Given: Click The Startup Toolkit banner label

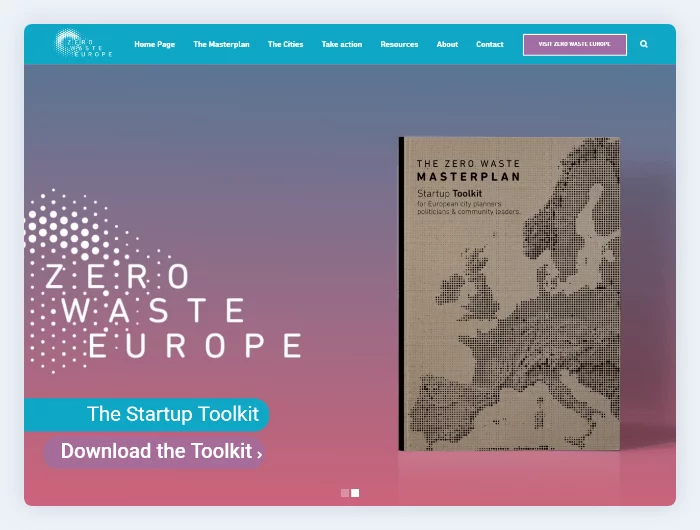Looking at the screenshot, I should 146,414.
